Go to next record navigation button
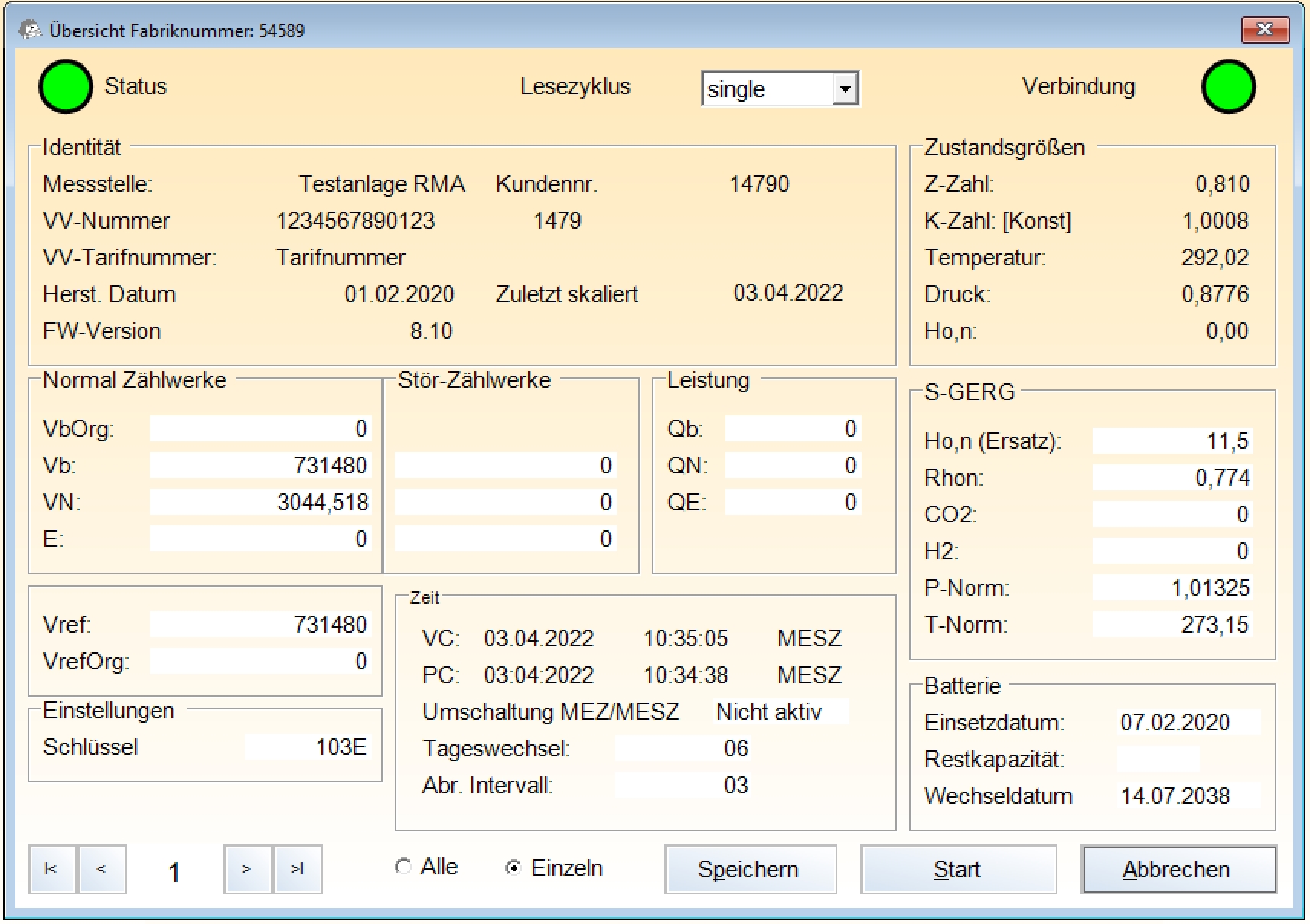This screenshot has height=924, width=1310. (x=247, y=869)
